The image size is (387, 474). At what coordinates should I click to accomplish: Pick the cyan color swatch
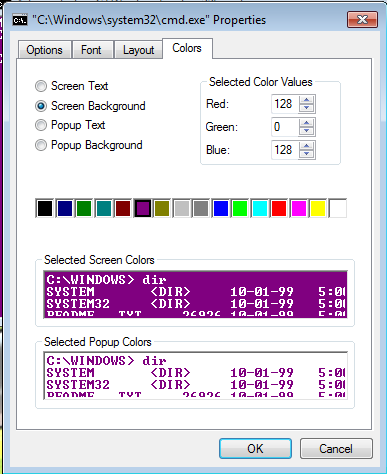coord(260,208)
